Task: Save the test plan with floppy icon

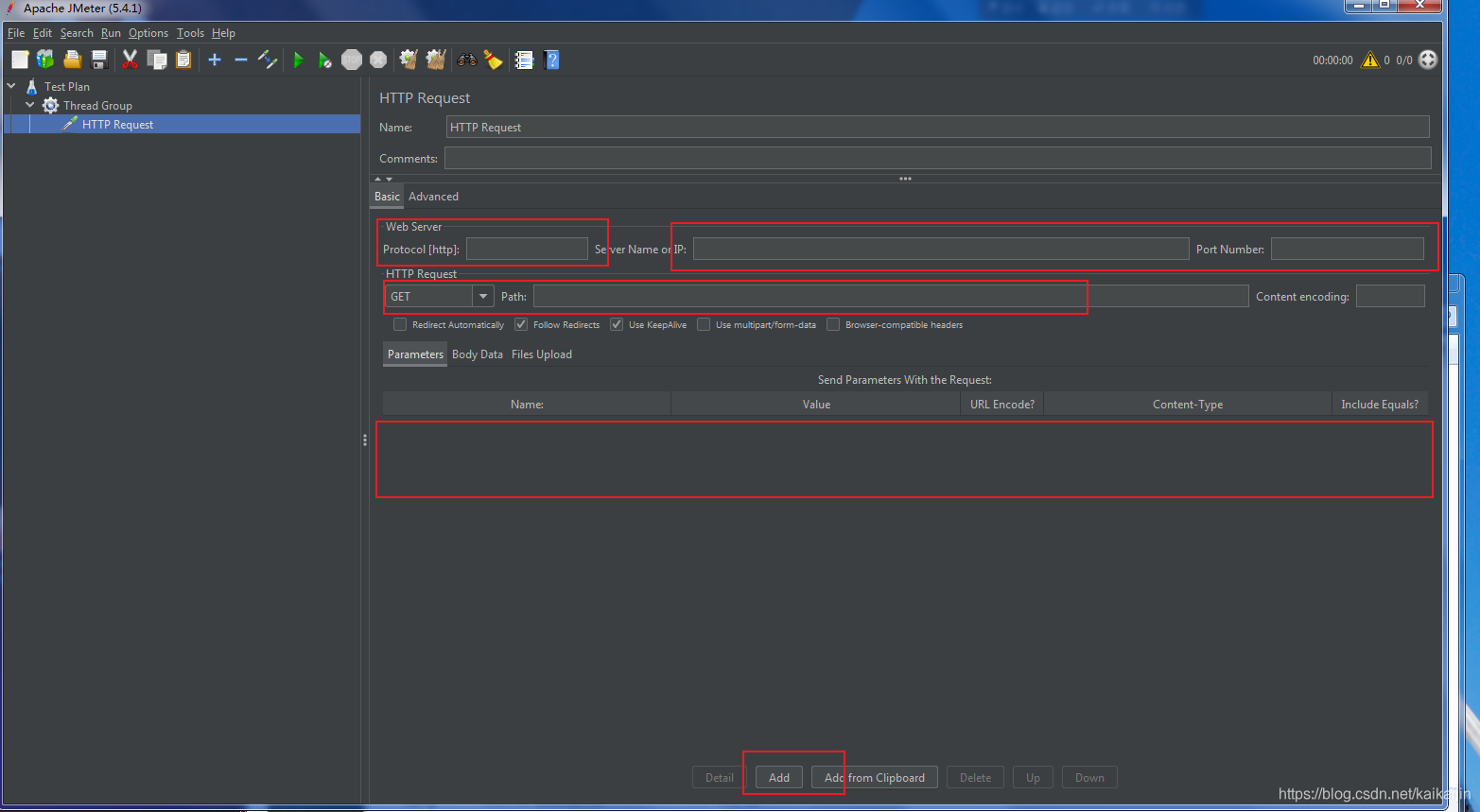Action: (98, 60)
